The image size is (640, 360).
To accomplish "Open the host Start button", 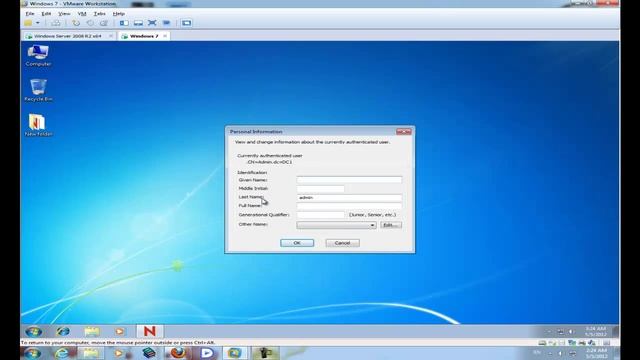I will tap(32, 353).
